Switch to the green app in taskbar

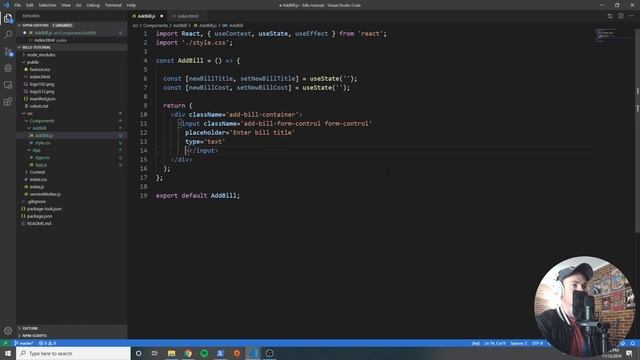(x=204, y=353)
